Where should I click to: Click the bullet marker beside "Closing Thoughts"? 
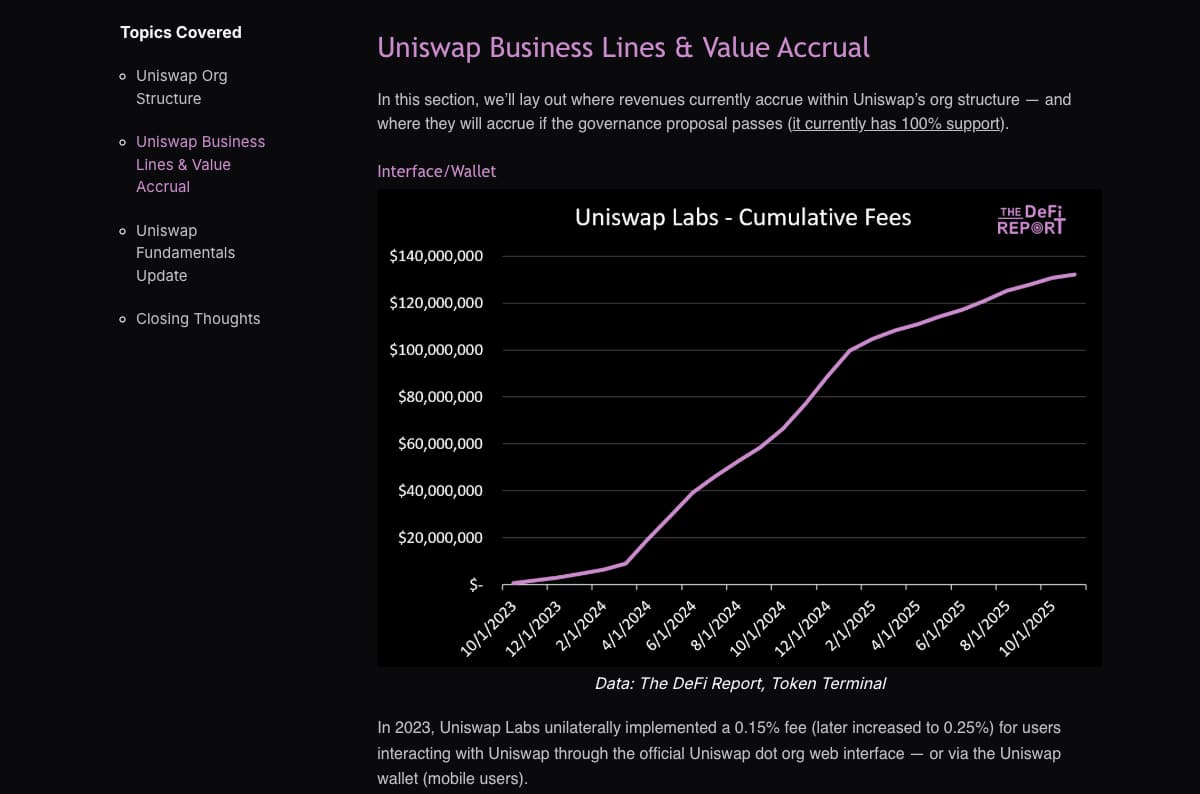[x=122, y=318]
